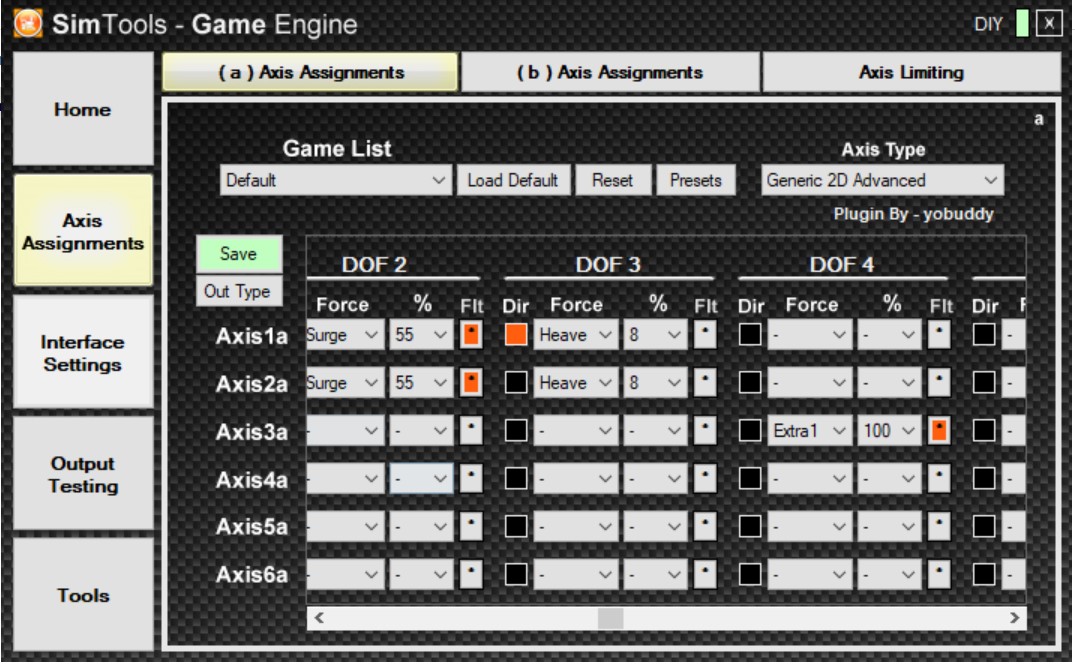Click the left arrow of the horizontal scrollbar
Image resolution: width=1075 pixels, height=664 pixels.
point(319,618)
